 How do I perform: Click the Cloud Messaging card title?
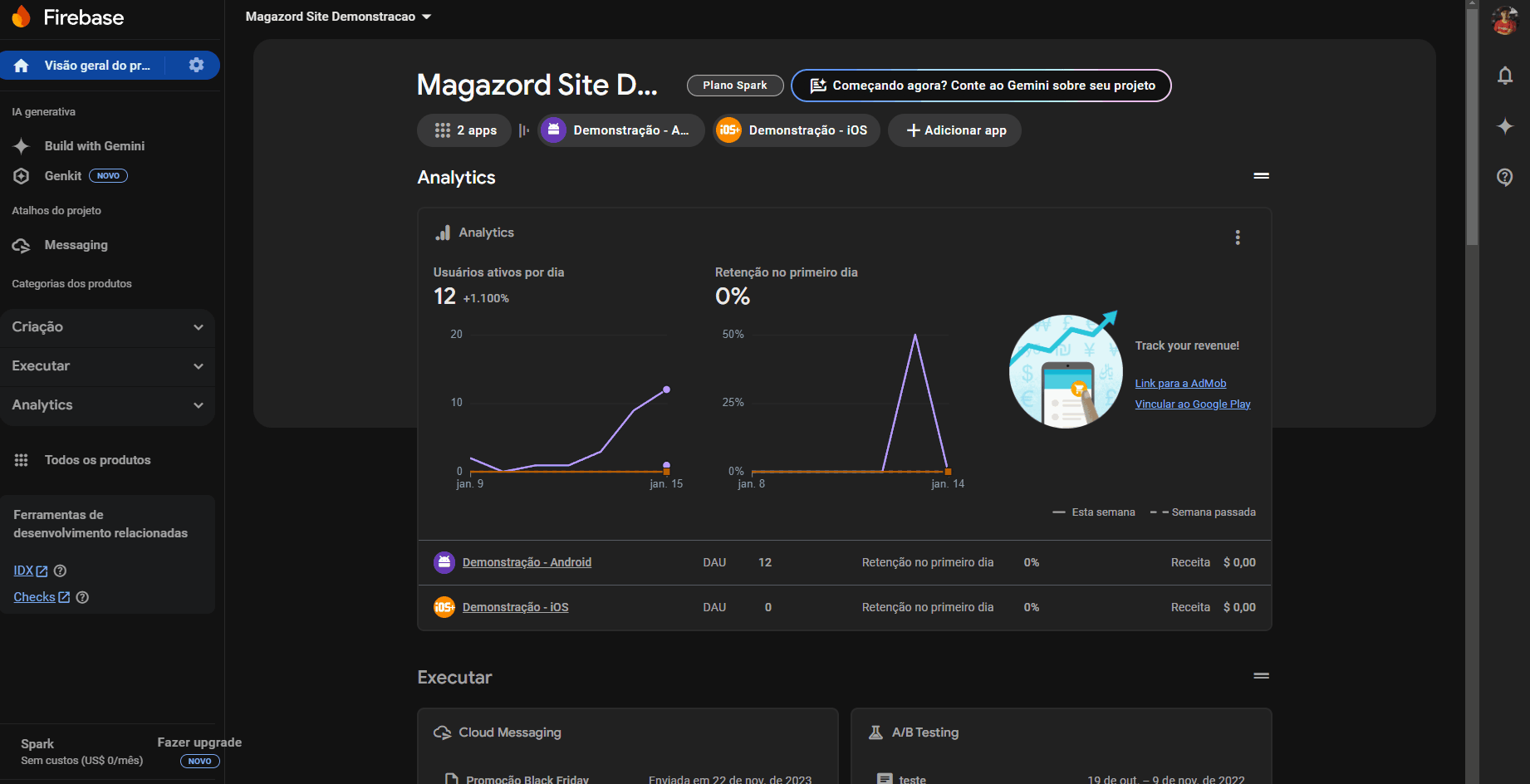[510, 733]
